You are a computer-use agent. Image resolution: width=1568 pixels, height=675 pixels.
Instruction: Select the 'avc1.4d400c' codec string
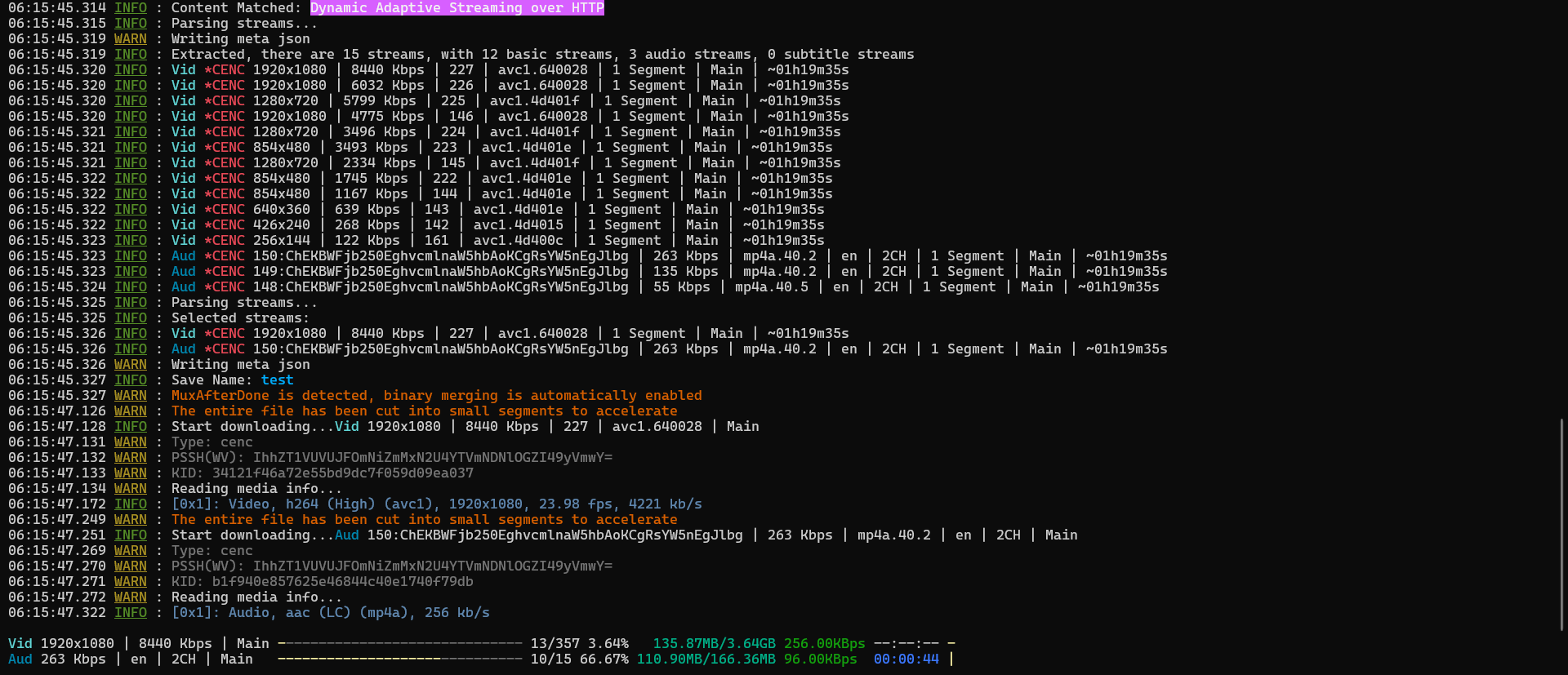pos(519,241)
